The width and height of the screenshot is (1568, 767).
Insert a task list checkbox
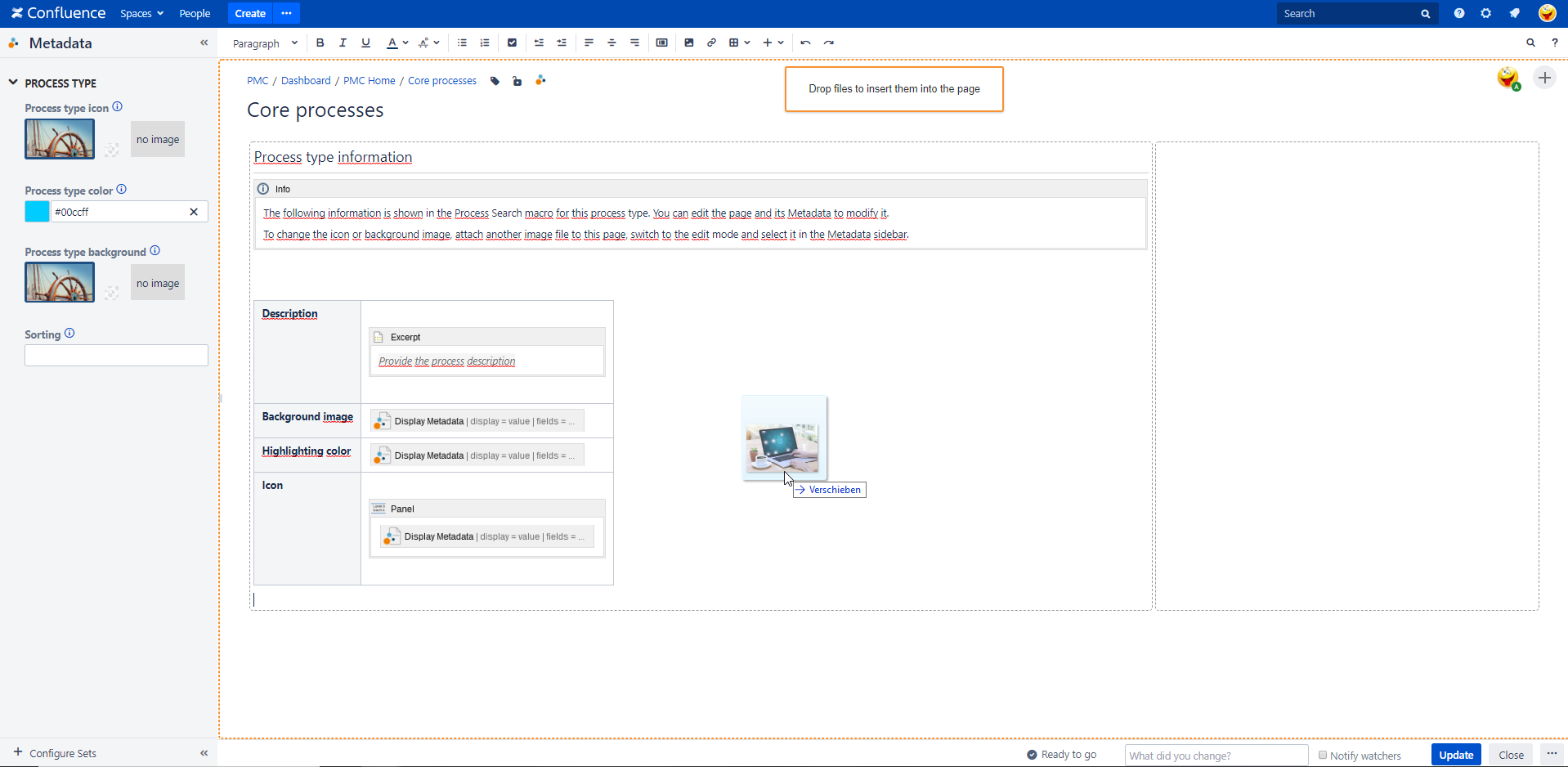(512, 43)
